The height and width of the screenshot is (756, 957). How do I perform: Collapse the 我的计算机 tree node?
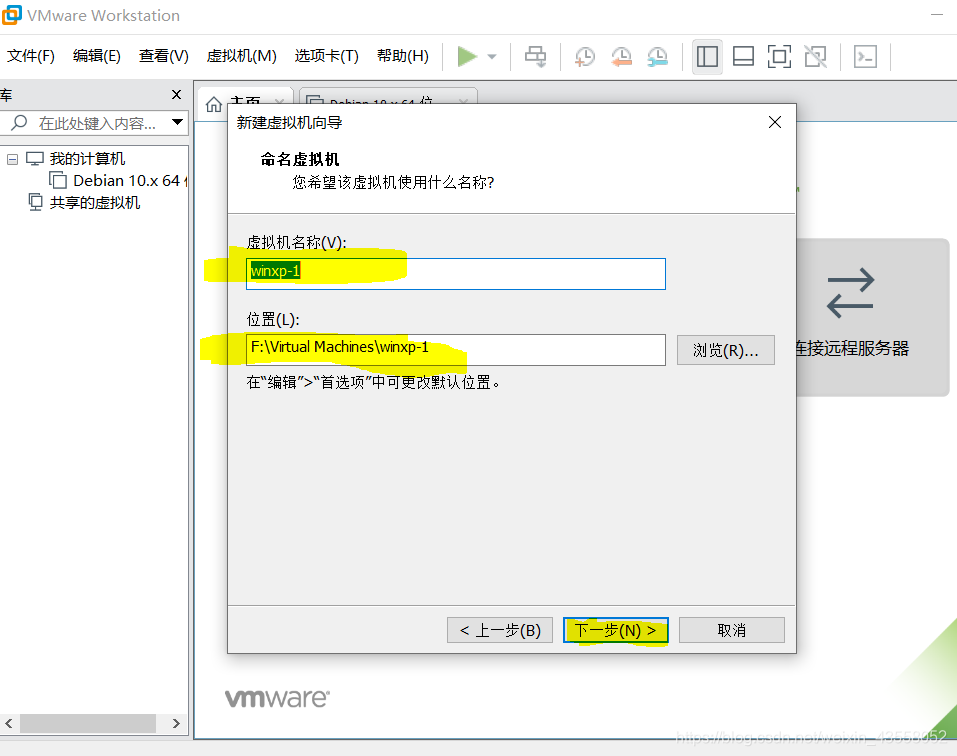tap(12, 159)
